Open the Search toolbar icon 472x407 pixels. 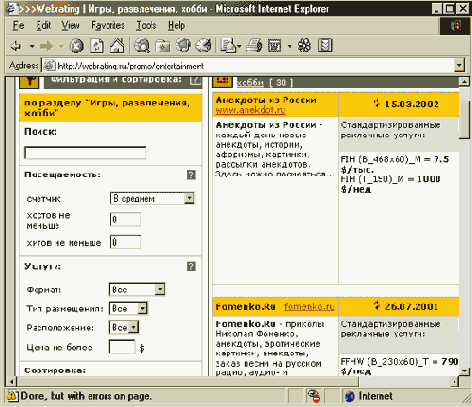pos(142,46)
